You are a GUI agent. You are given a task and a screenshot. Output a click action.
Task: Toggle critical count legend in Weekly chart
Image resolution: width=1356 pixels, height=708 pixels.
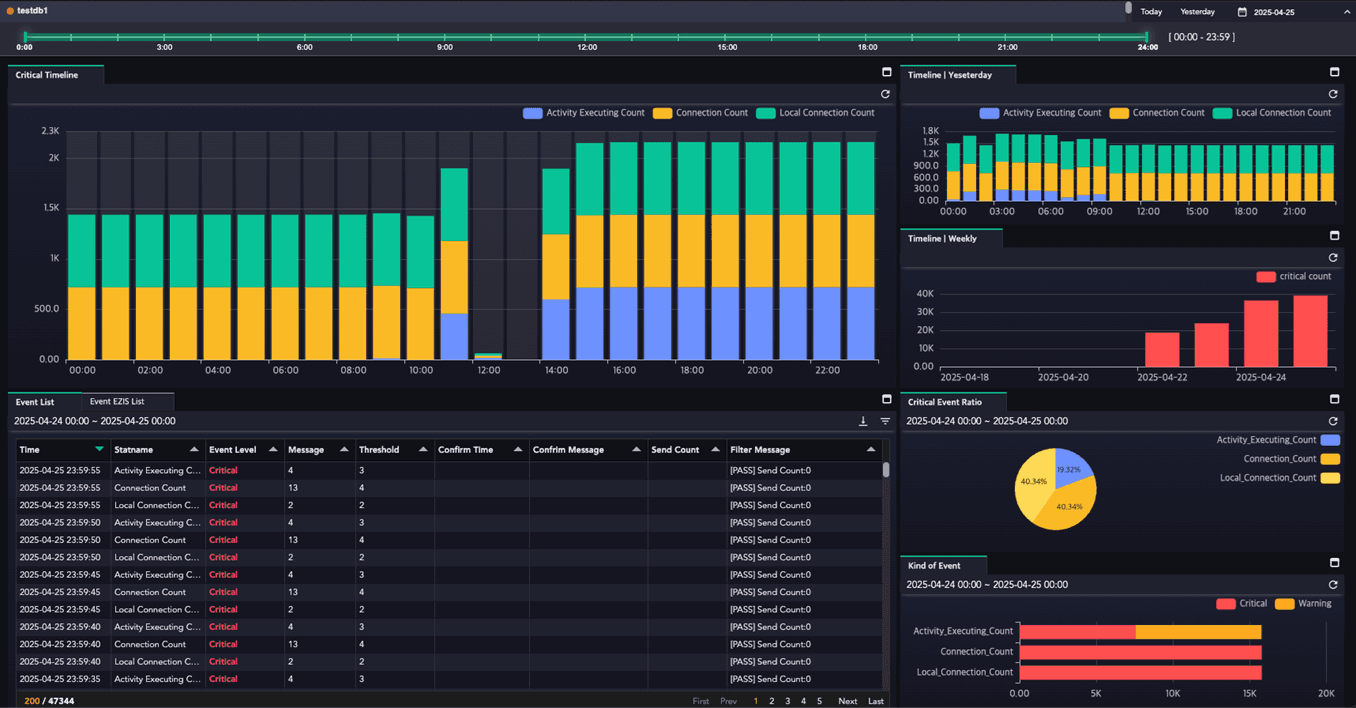1294,276
